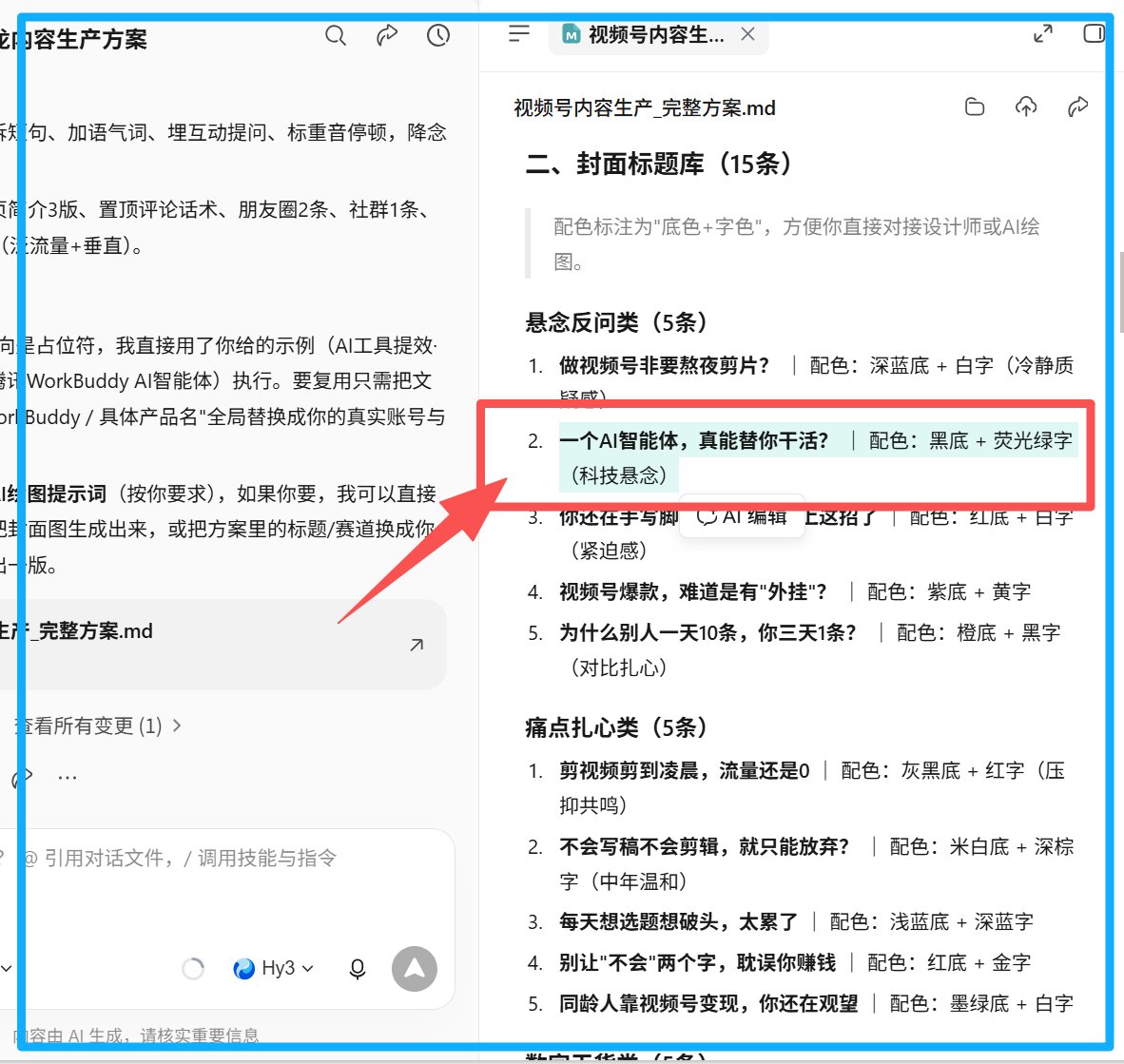
Task: Select title 做视频号非要熬夜剪片？
Action: tap(664, 366)
